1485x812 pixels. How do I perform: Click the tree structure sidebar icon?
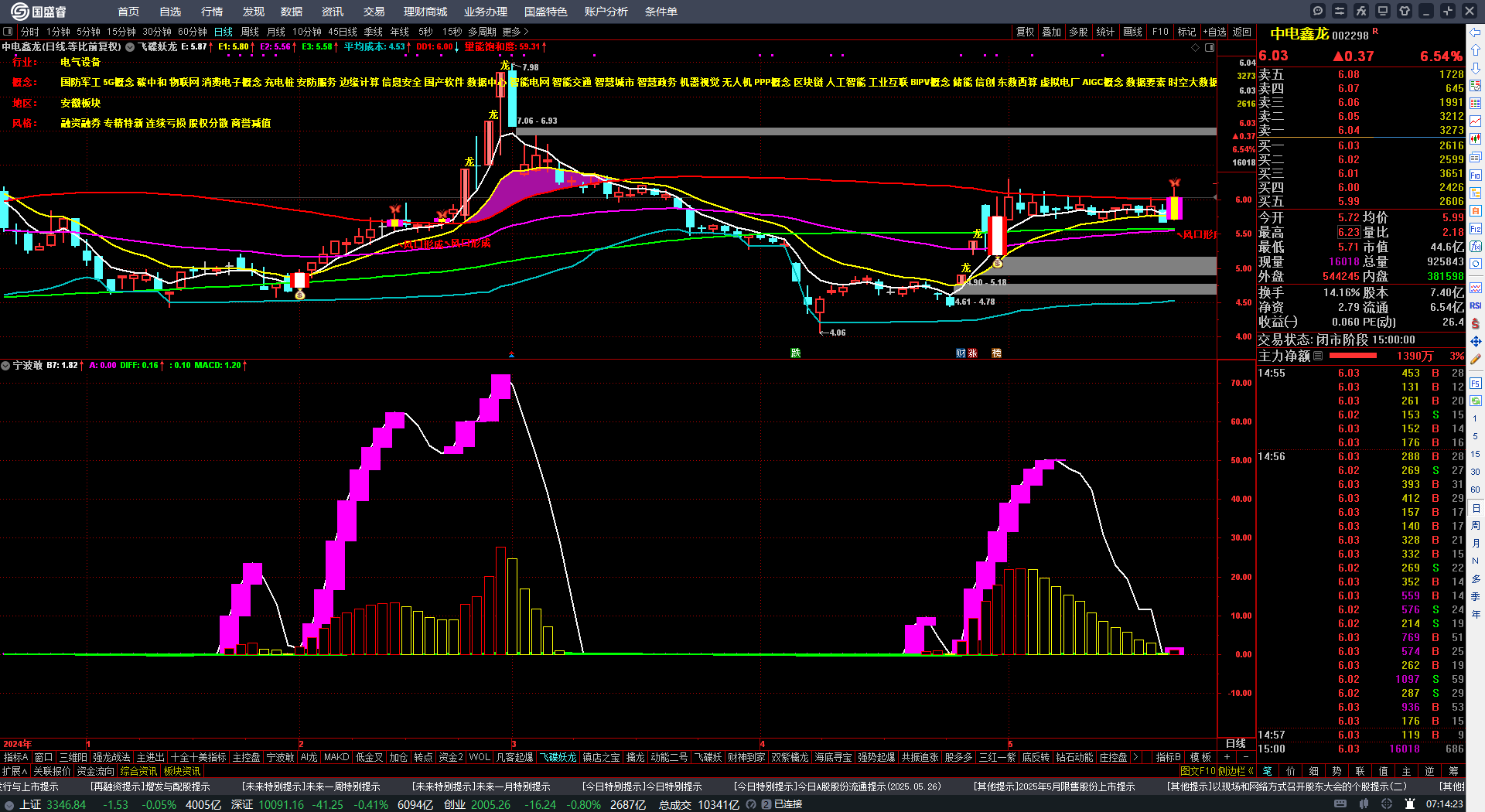[1476, 193]
